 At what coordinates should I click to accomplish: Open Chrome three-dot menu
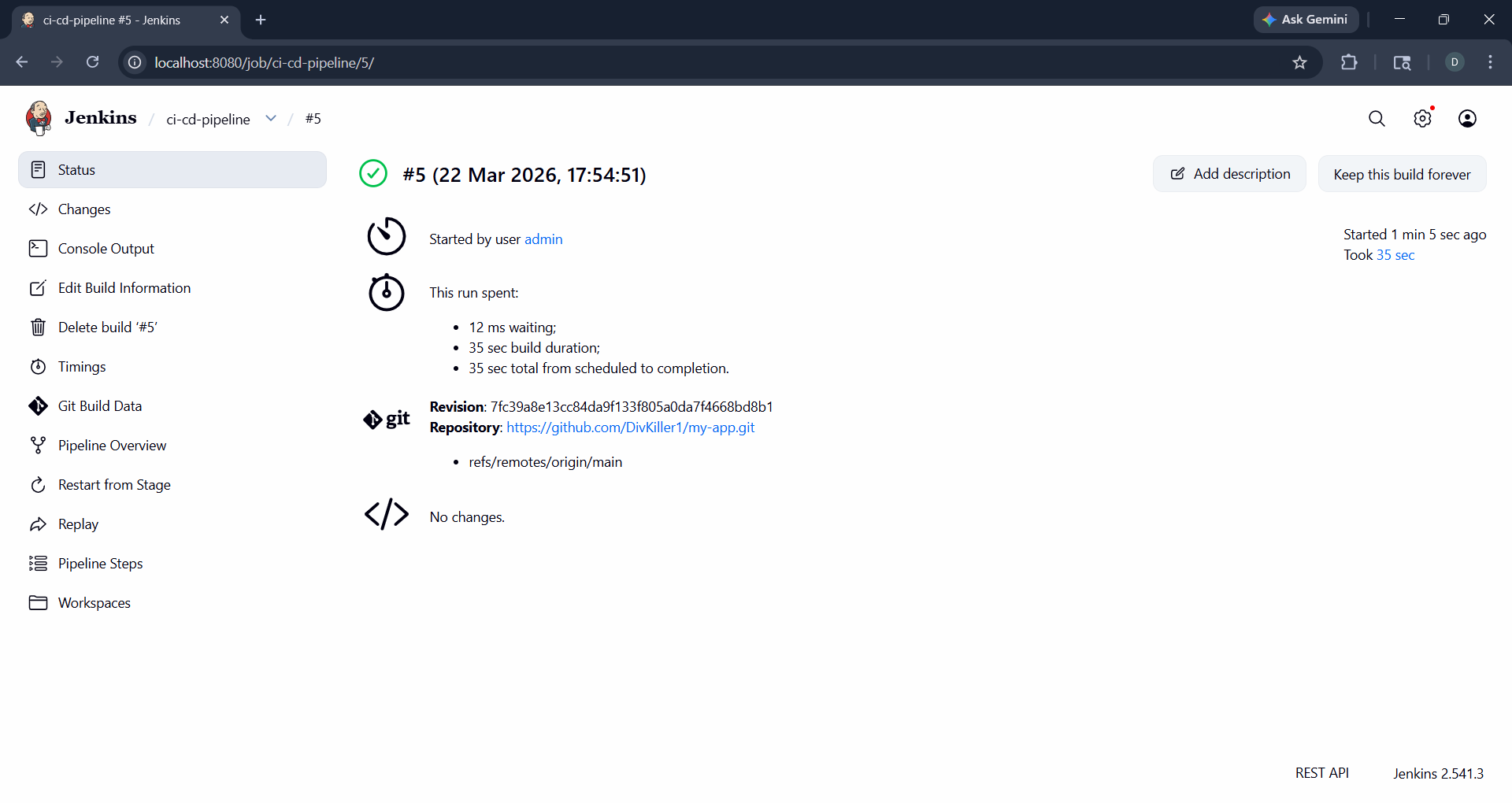tap(1490, 62)
